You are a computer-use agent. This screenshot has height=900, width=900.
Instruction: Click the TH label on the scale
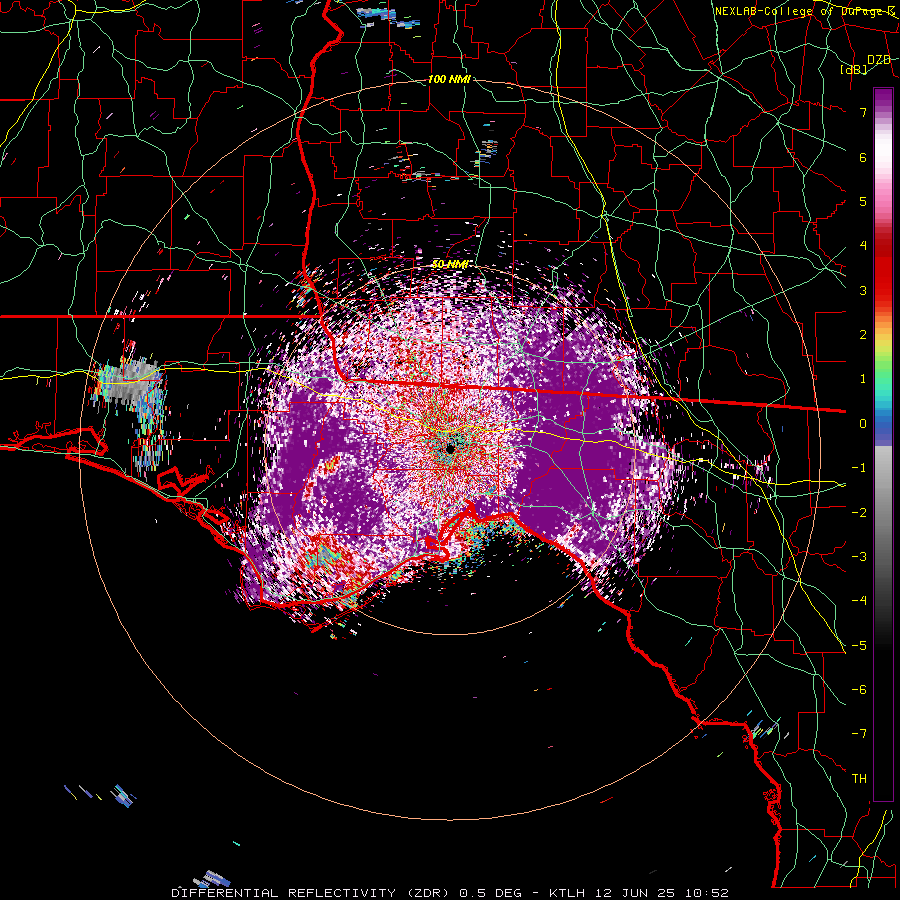[859, 779]
